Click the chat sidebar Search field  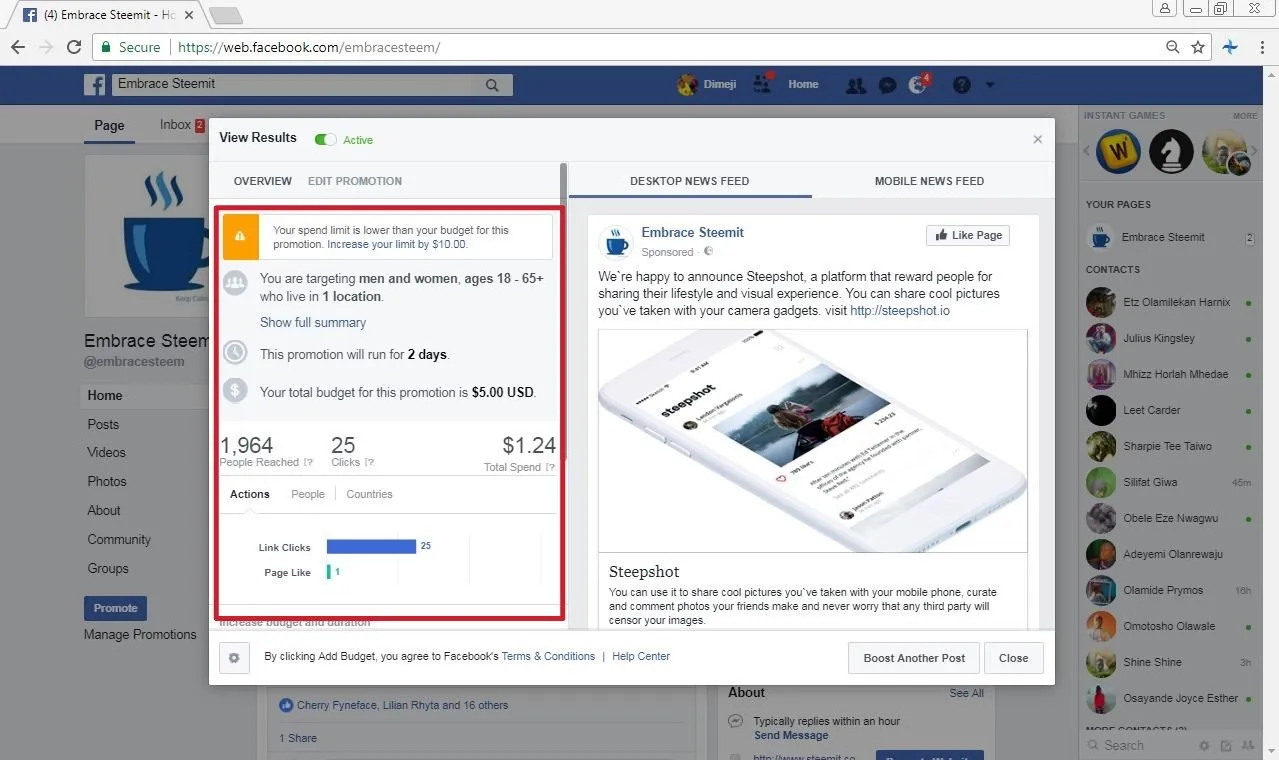point(1140,745)
